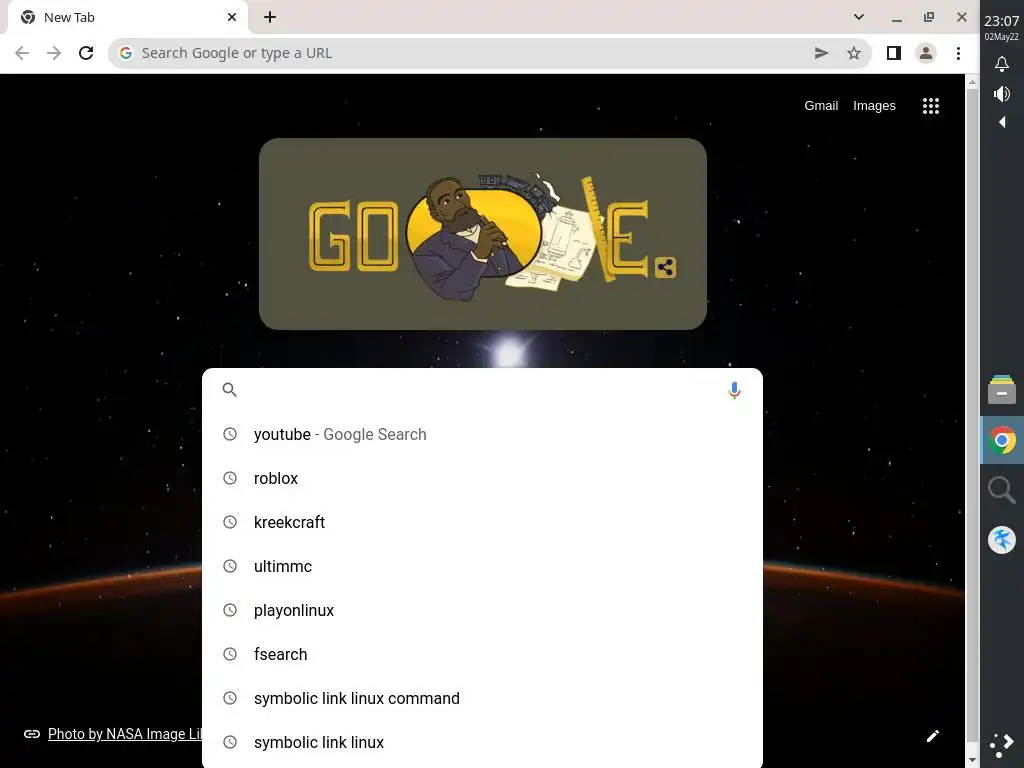Select the kreekcraft suggestion
This screenshot has width=1024, height=768.
[482, 522]
